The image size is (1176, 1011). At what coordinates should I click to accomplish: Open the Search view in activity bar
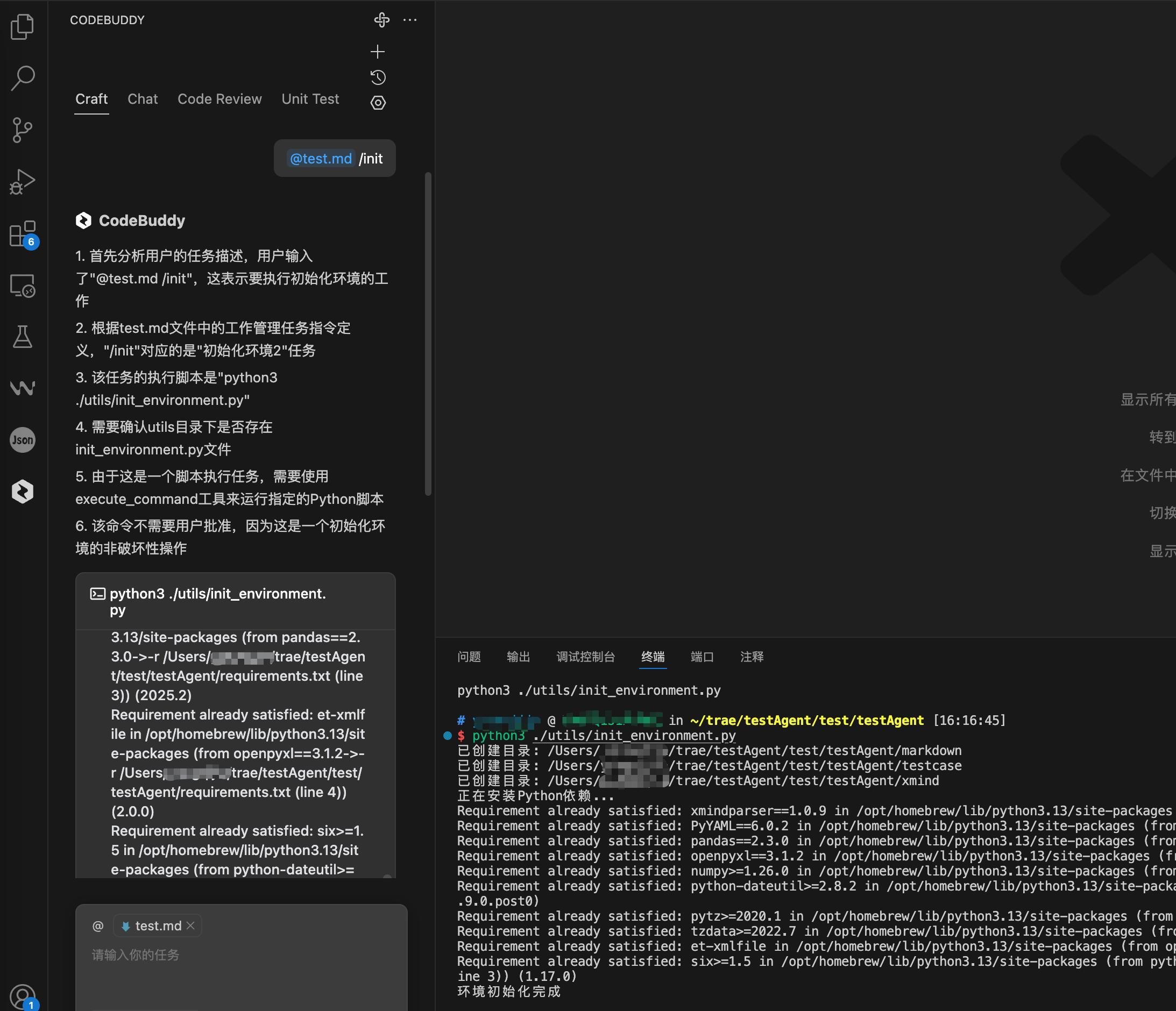[23, 79]
